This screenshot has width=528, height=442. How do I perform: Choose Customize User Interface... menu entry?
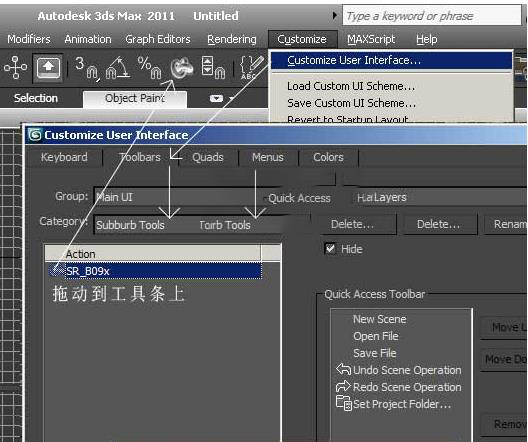click(391, 60)
